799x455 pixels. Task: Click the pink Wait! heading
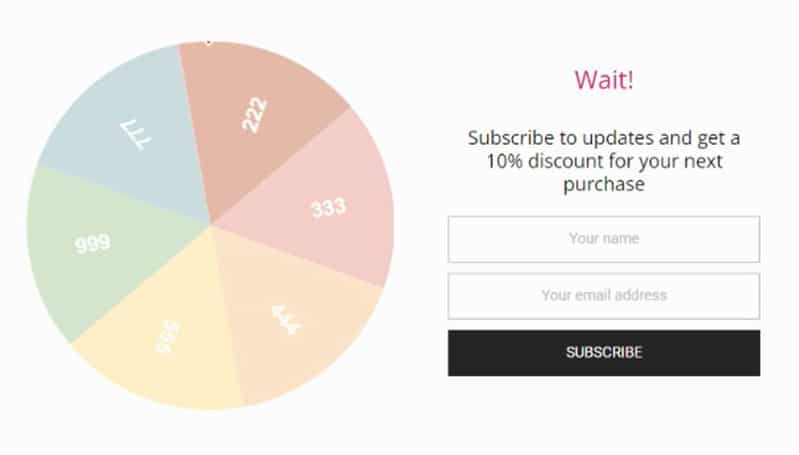click(604, 80)
